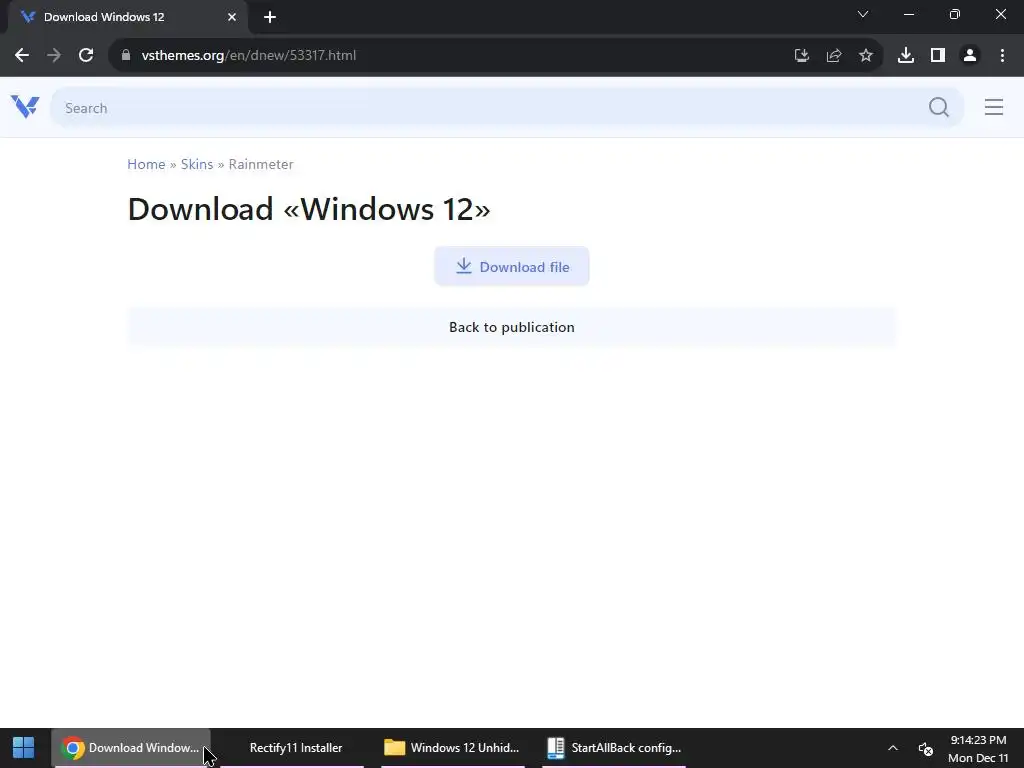The height and width of the screenshot is (768, 1024).
Task: Click the URL in the address bar
Action: click(x=249, y=56)
